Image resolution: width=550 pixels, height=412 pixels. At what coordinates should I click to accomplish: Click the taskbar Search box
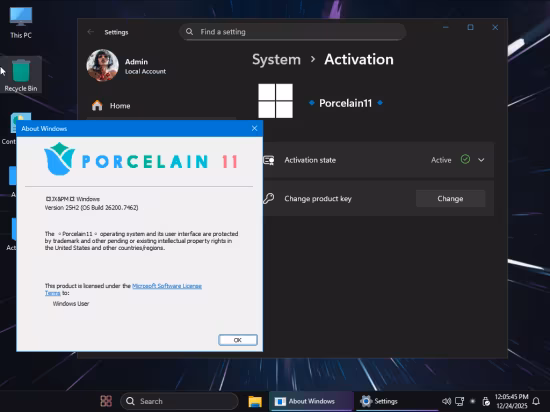pos(179,401)
